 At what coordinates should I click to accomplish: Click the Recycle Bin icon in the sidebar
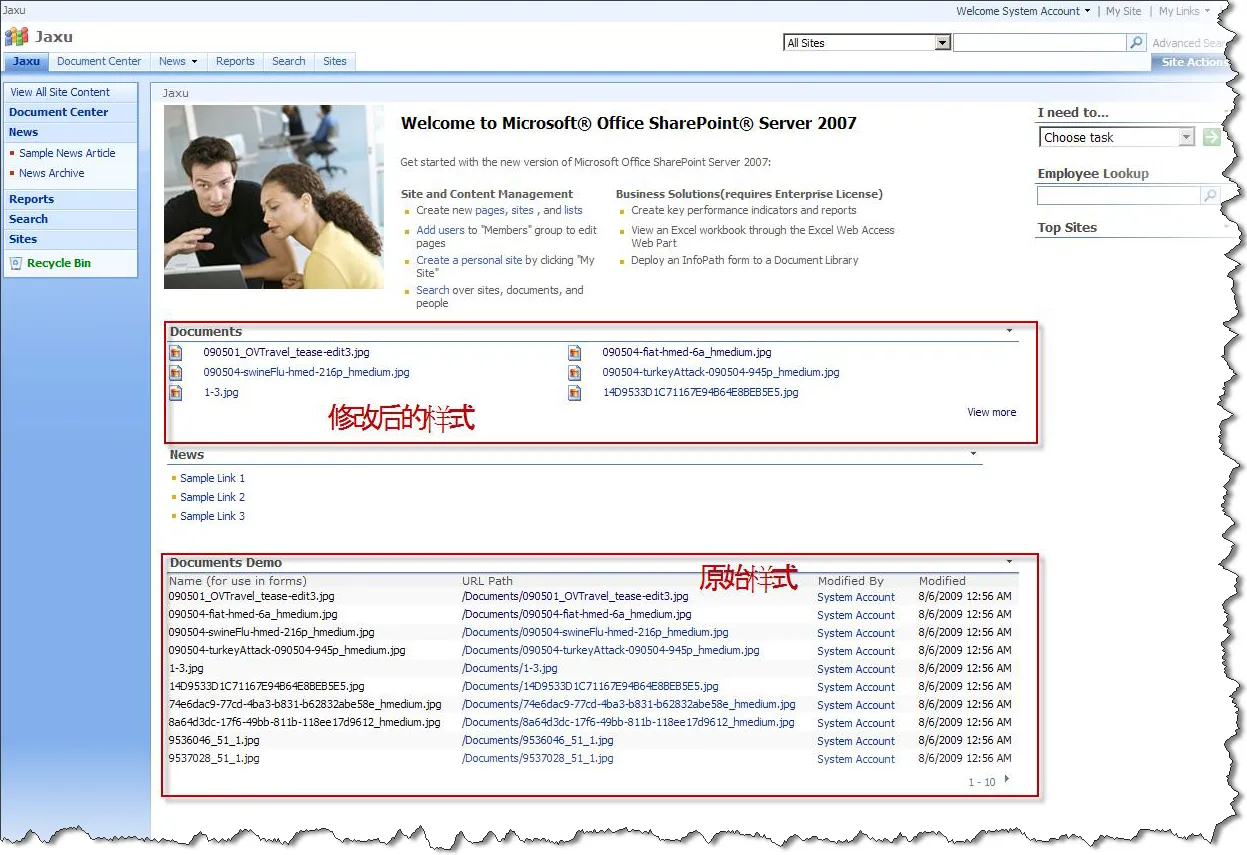coord(16,263)
